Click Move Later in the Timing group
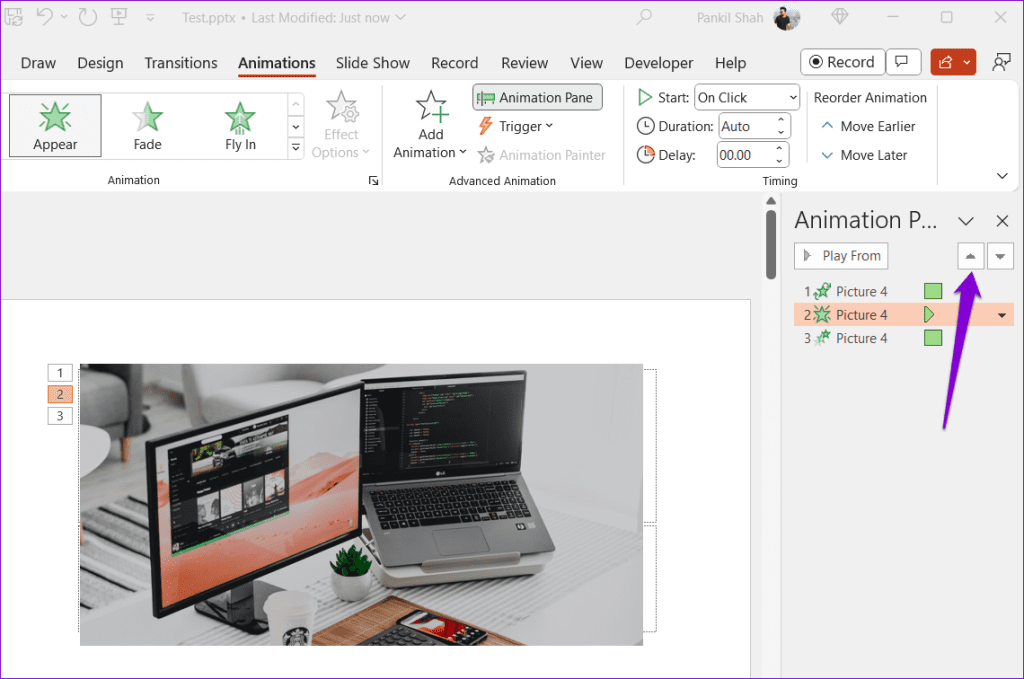The height and width of the screenshot is (679, 1024). [866, 155]
